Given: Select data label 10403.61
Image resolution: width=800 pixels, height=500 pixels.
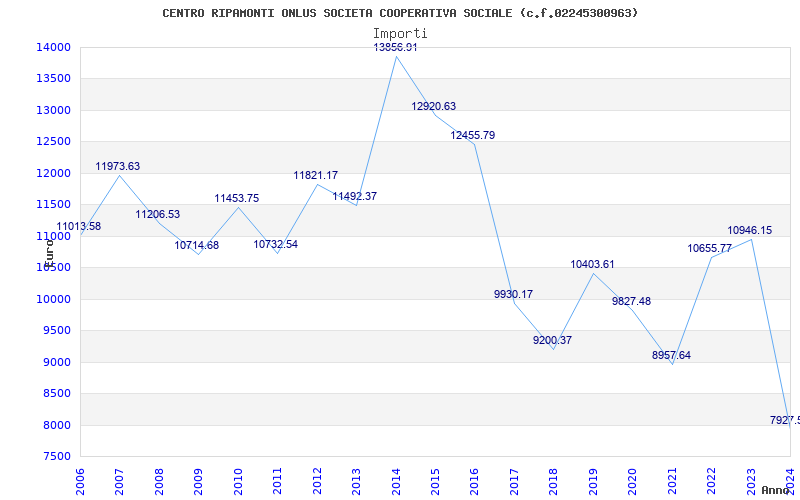Looking at the screenshot, I should click(592, 264).
